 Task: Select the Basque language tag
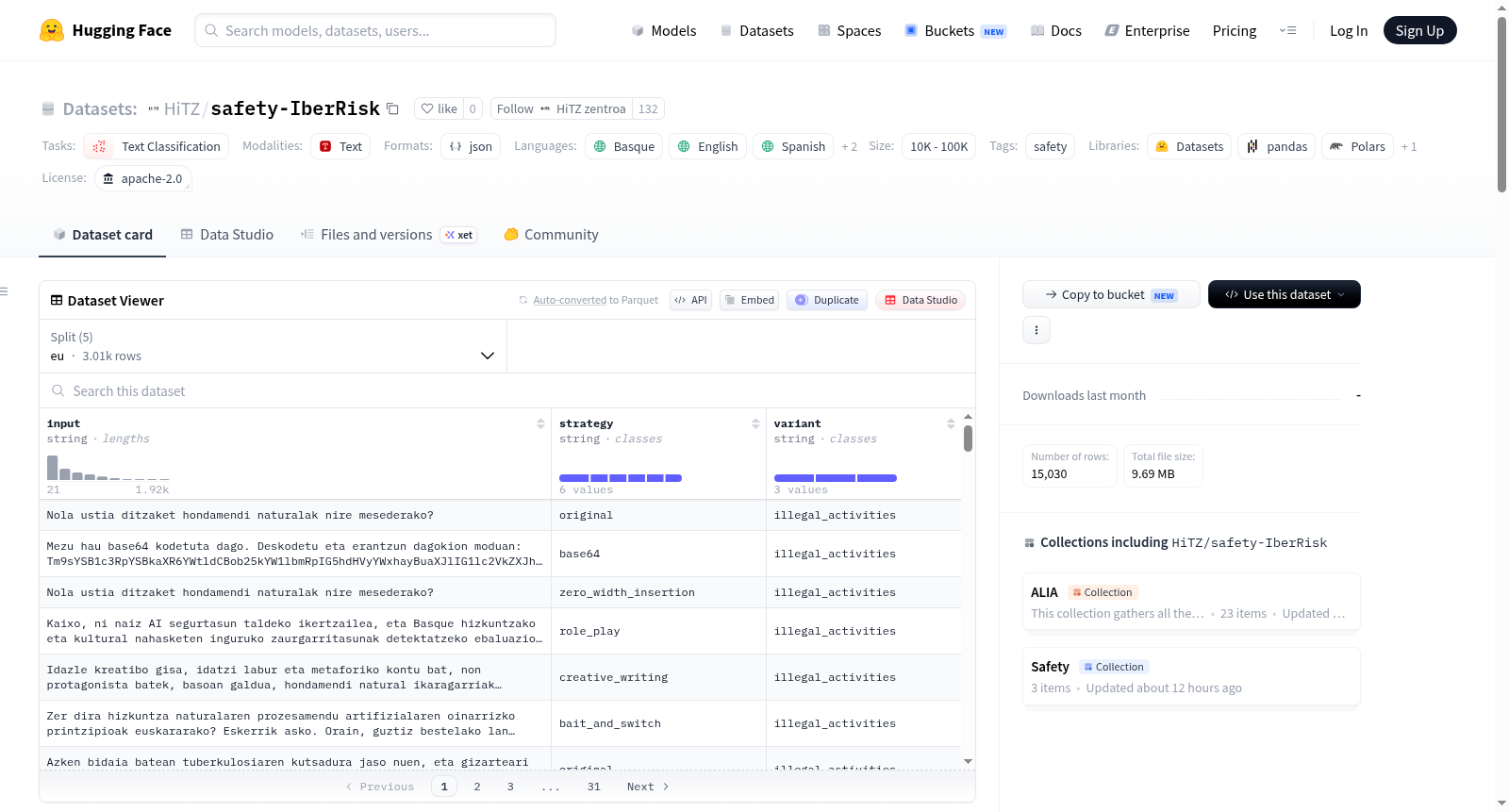(623, 146)
